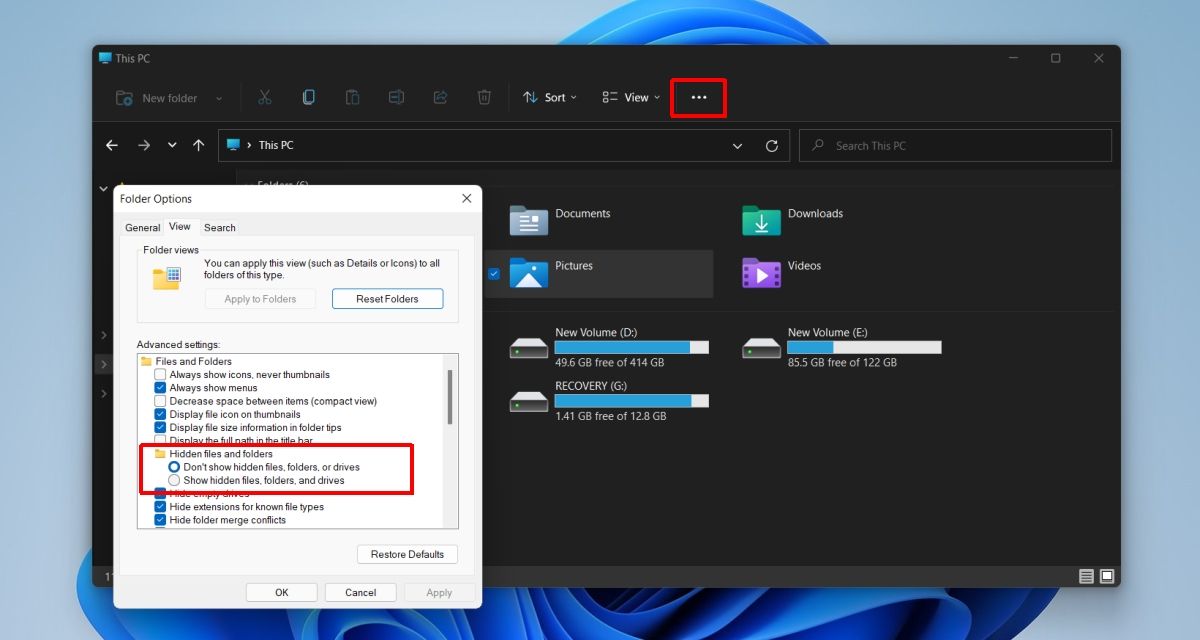Open the Sort dropdown
The image size is (1200, 640).
click(x=551, y=97)
